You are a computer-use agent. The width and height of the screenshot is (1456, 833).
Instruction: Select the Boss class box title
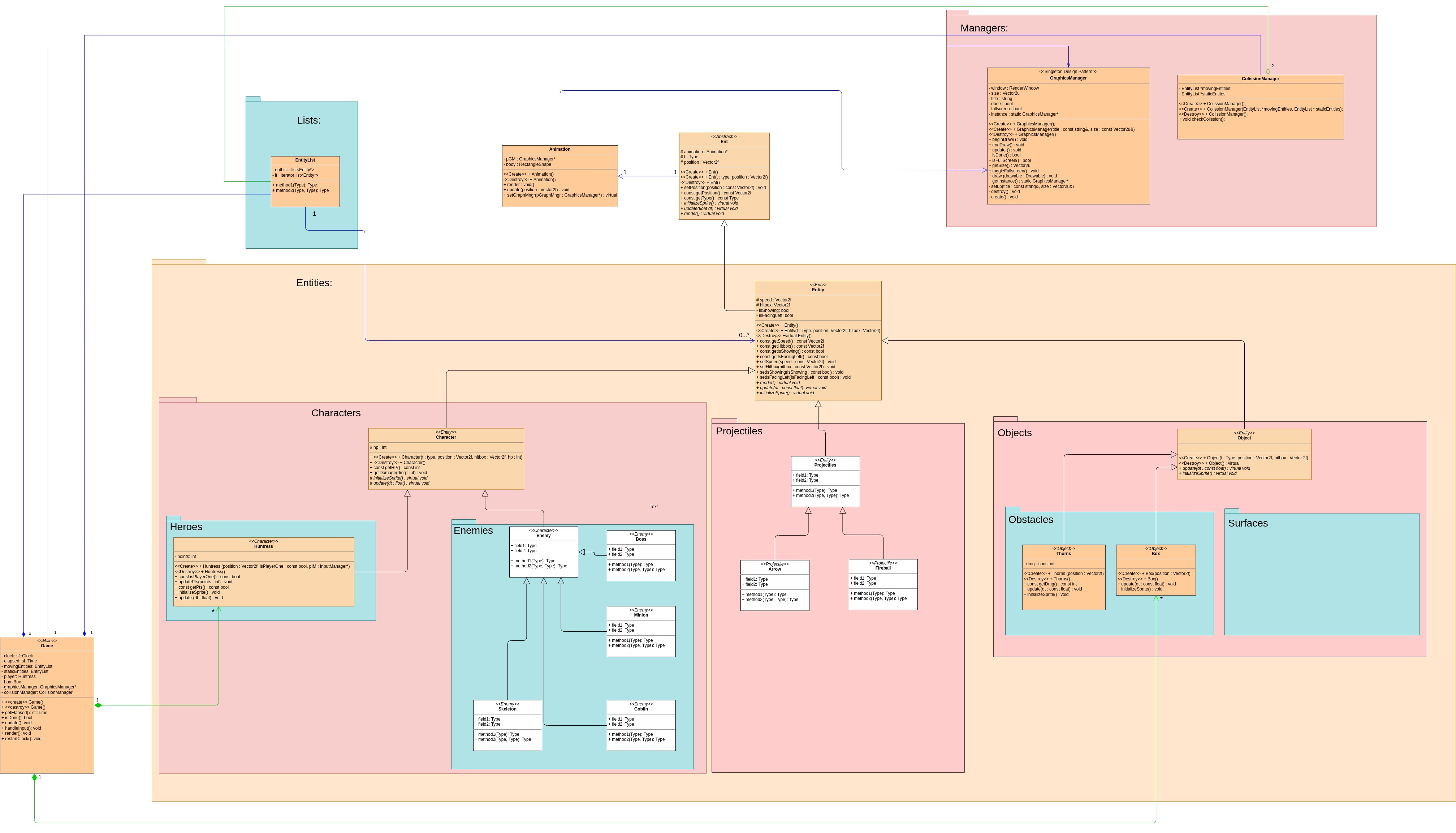641,539
